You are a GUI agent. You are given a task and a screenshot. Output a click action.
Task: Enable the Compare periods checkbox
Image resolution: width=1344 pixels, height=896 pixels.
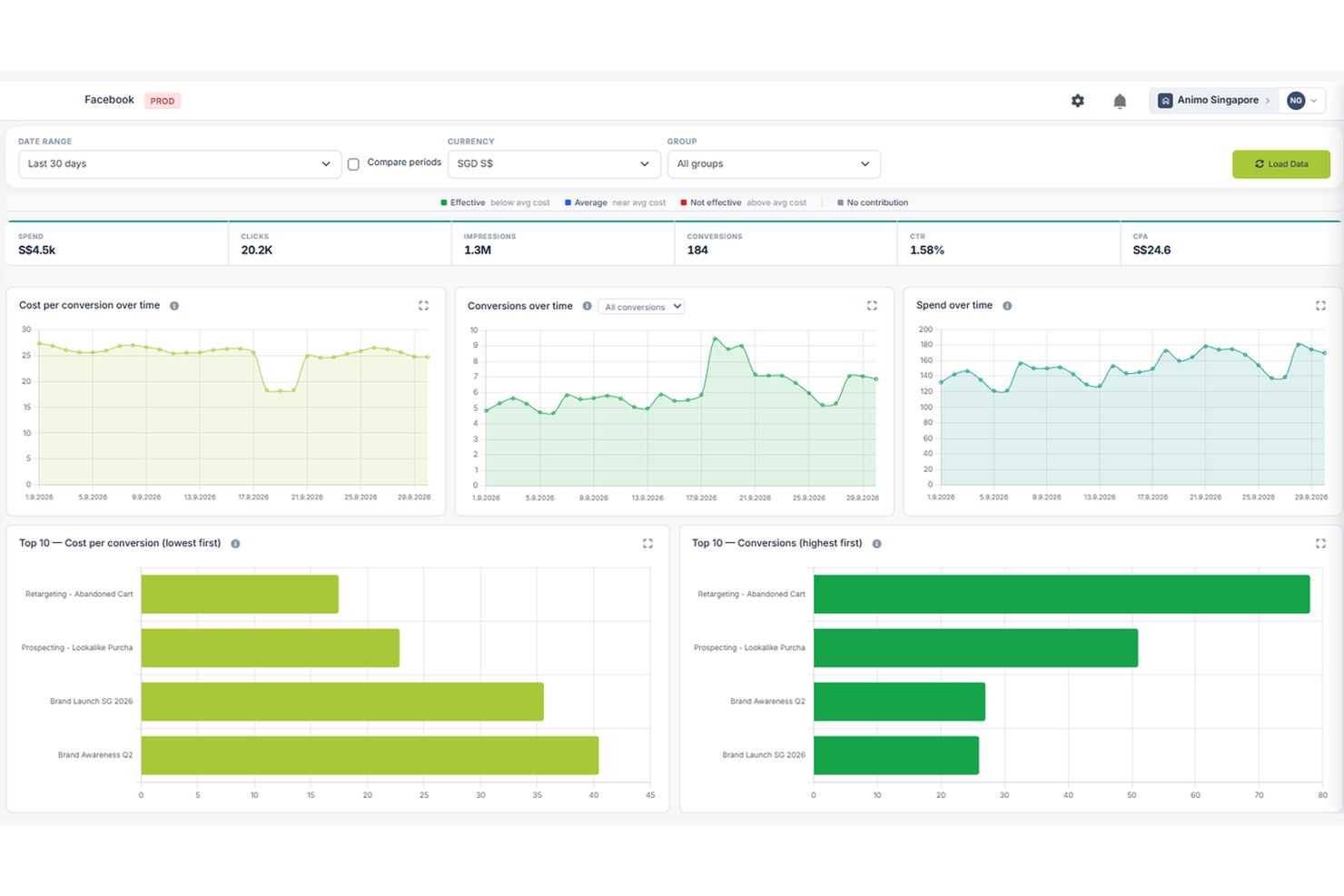pyautogui.click(x=353, y=164)
